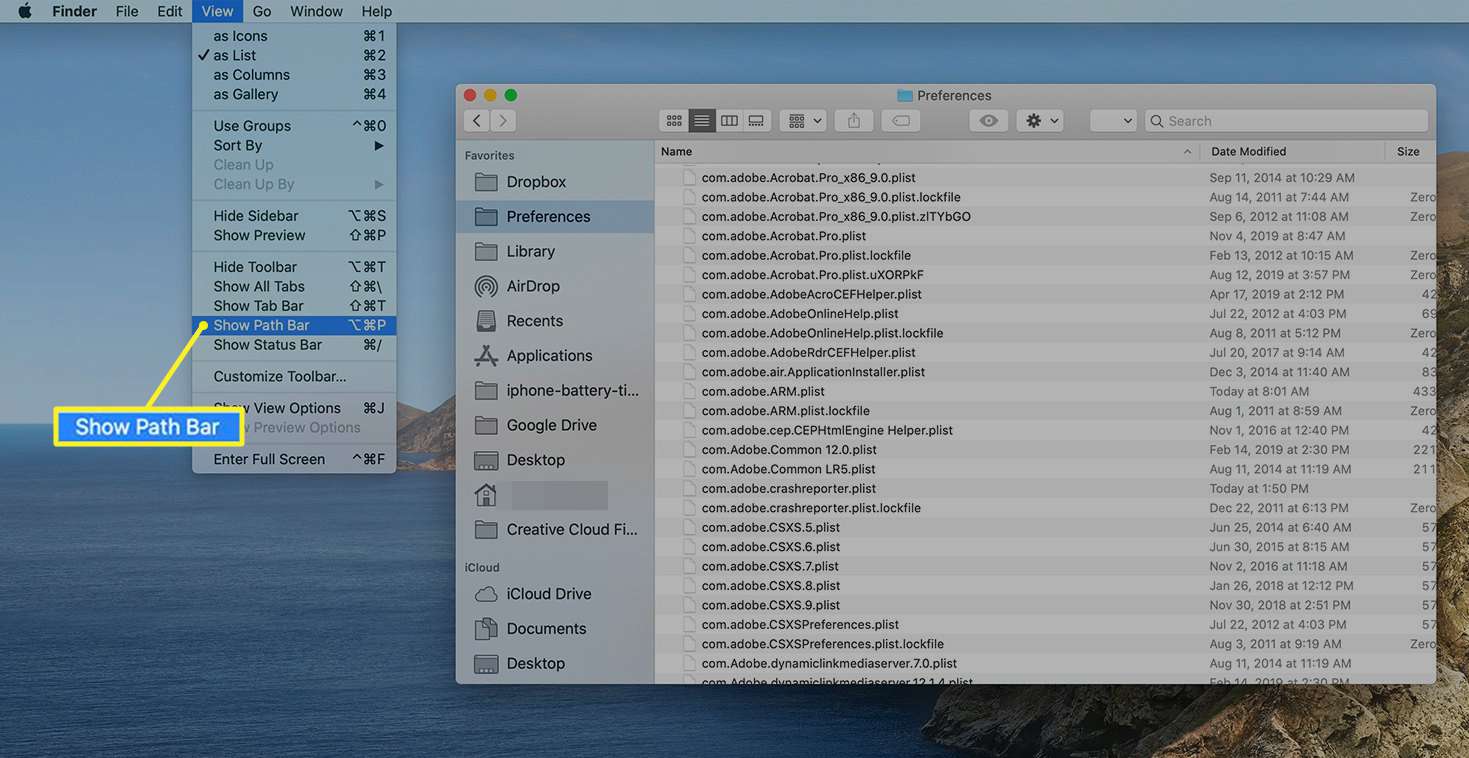The height and width of the screenshot is (758, 1469).
Task: Open Applications from the sidebar
Action: point(549,356)
